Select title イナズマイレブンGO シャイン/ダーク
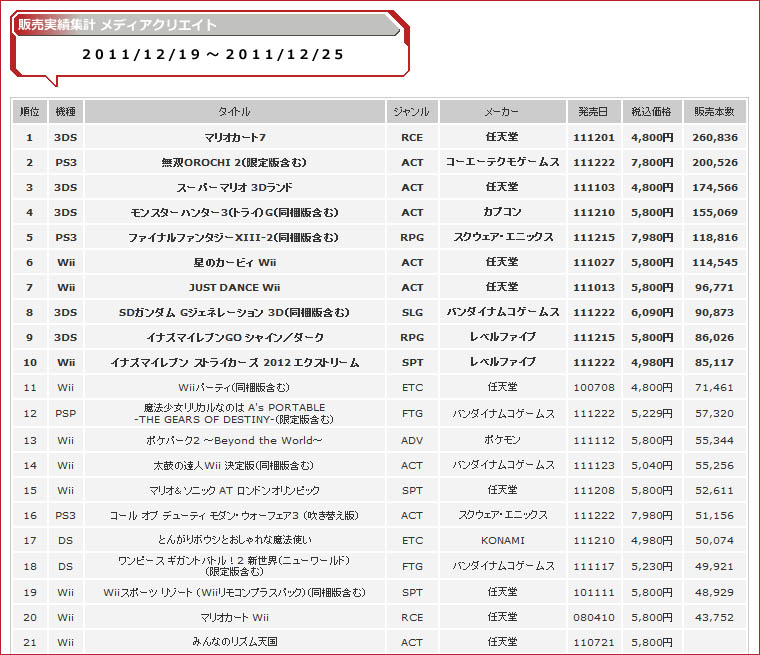Image resolution: width=760 pixels, height=655 pixels. 235,337
